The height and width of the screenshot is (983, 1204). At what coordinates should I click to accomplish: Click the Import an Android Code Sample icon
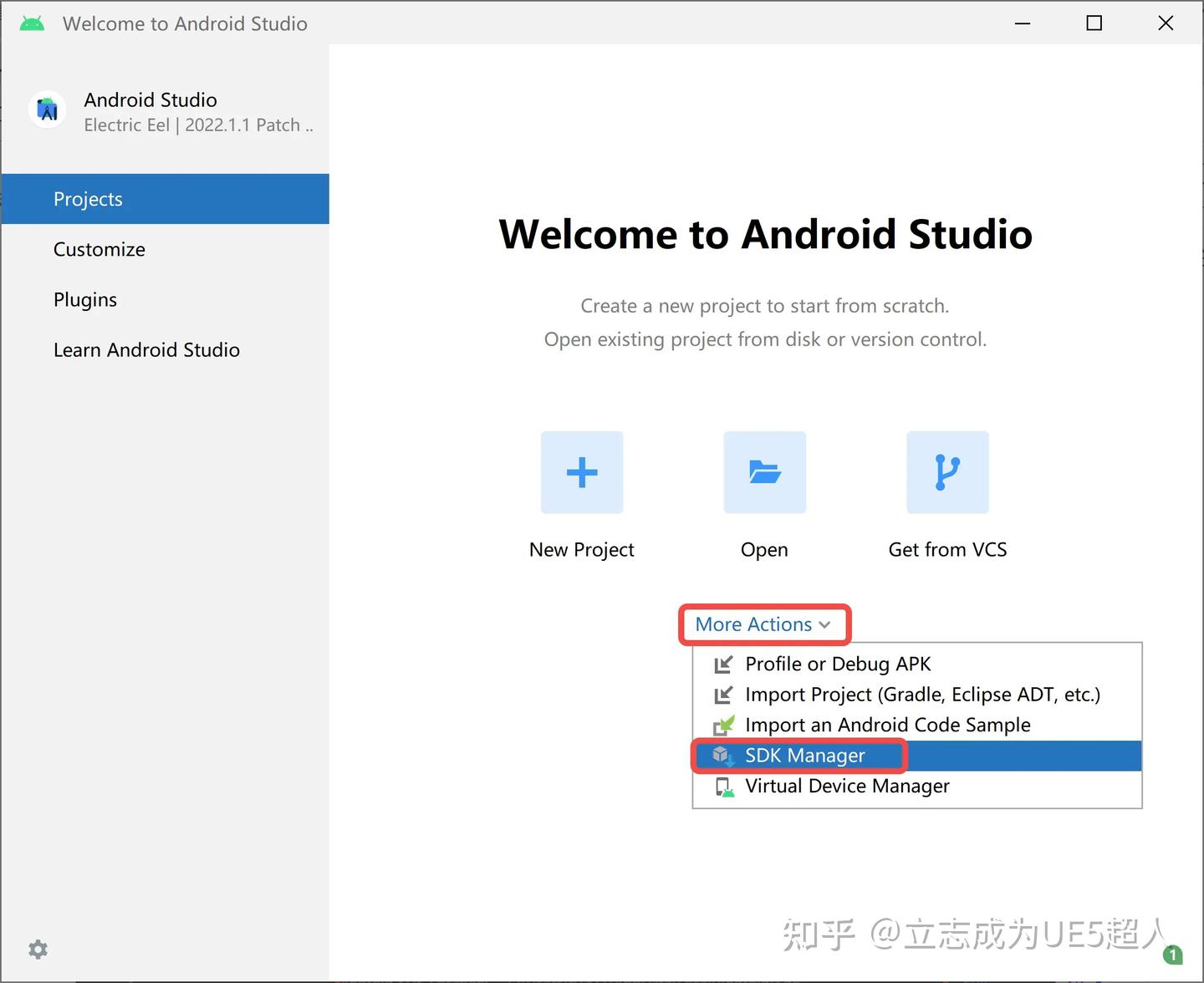(722, 725)
